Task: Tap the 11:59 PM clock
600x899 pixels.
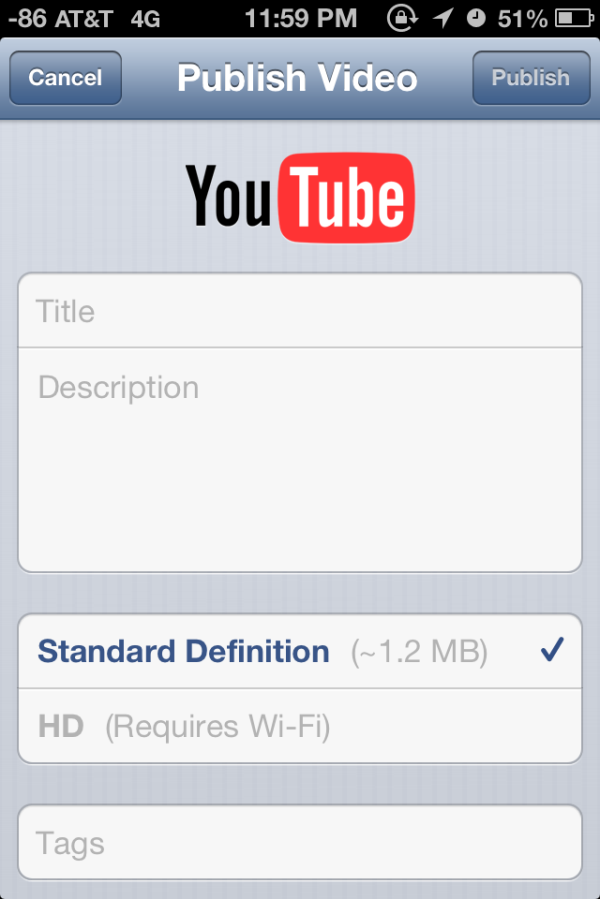Action: pos(301,18)
